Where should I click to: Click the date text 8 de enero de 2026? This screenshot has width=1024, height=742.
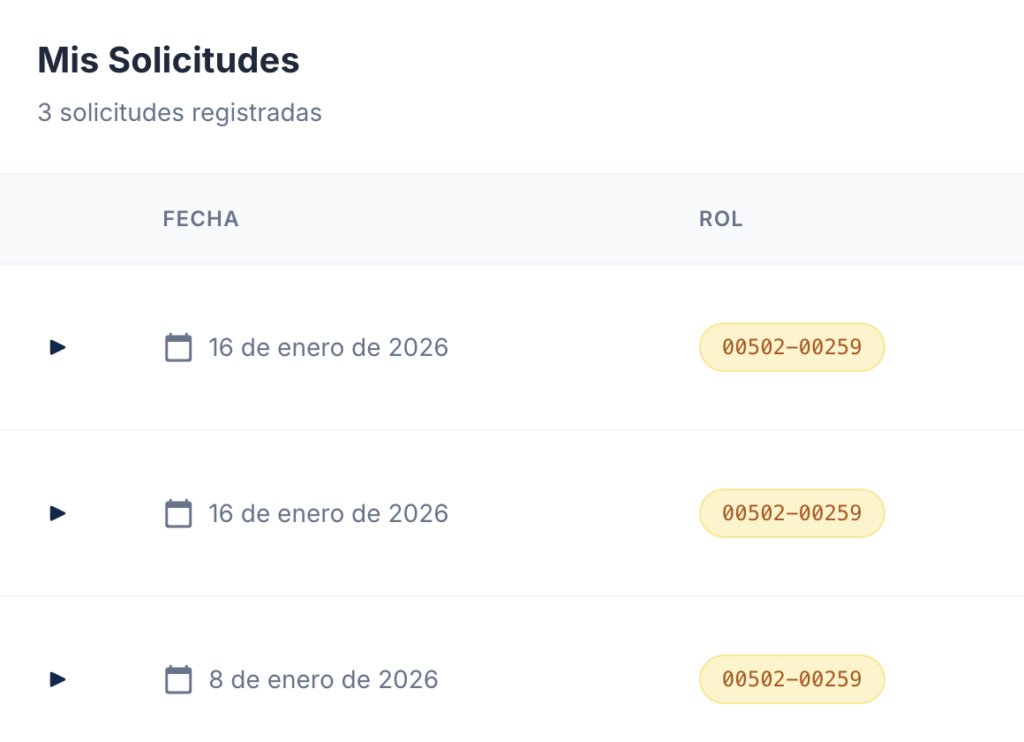click(323, 680)
